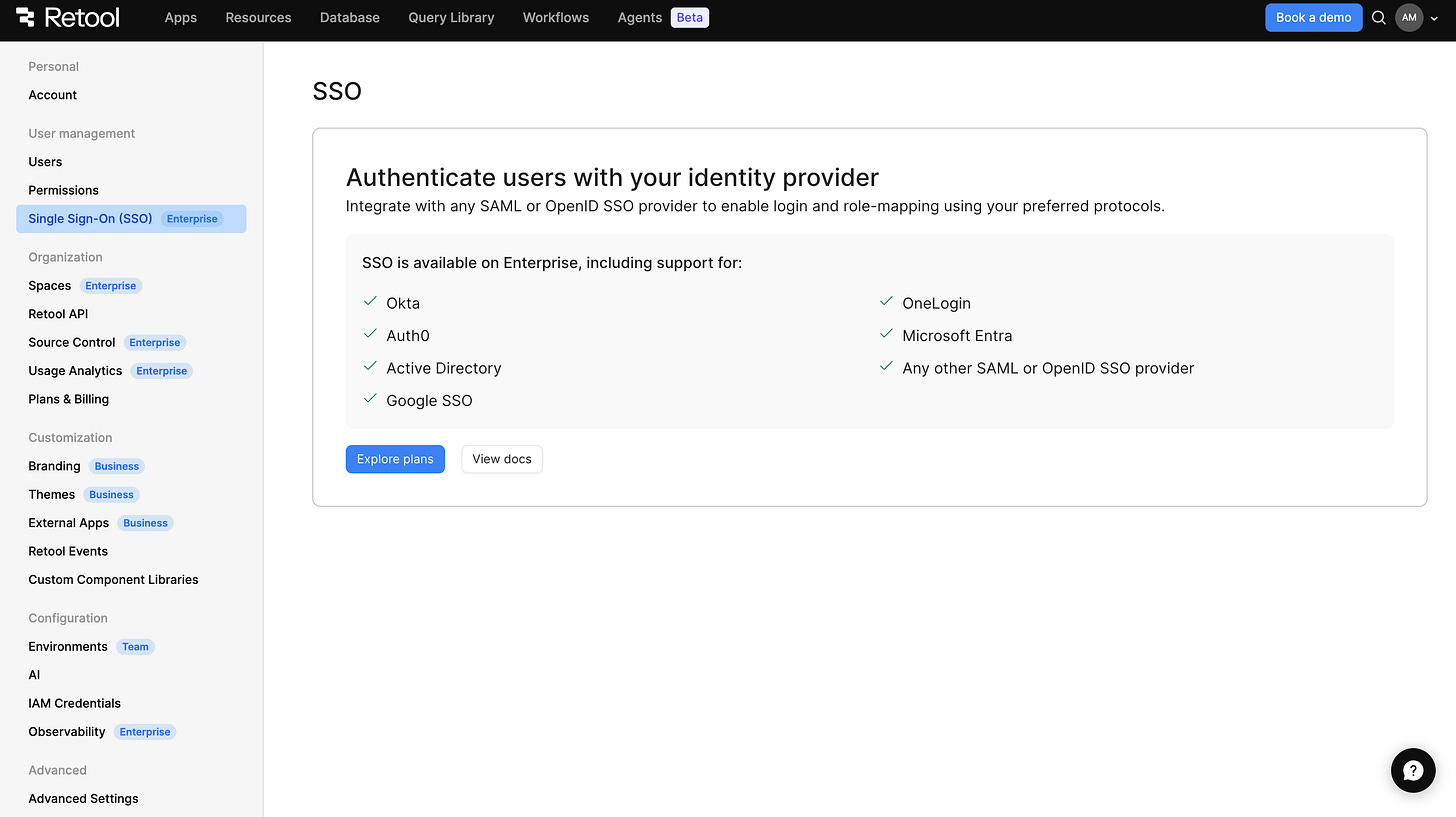The image size is (1456, 817).
Task: Open Users in sidebar
Action: point(45,162)
